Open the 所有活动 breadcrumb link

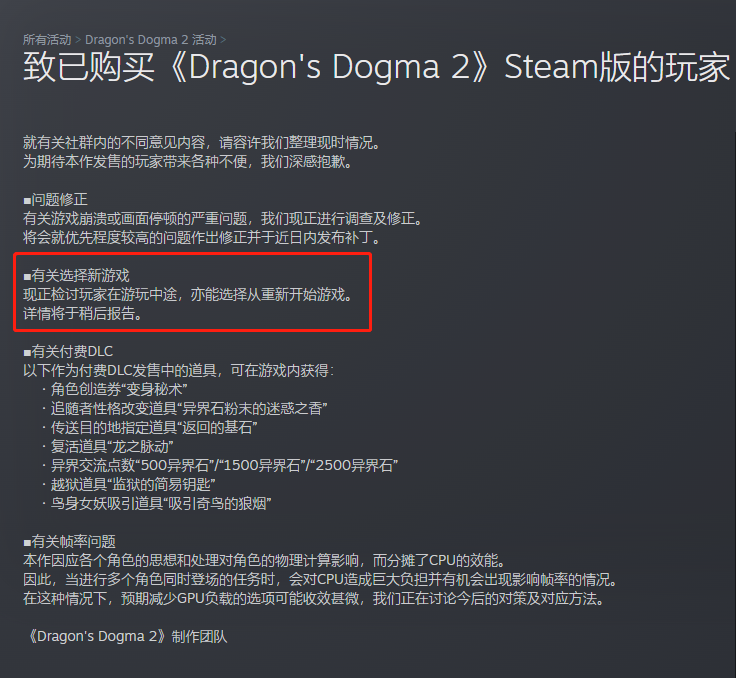47,40
